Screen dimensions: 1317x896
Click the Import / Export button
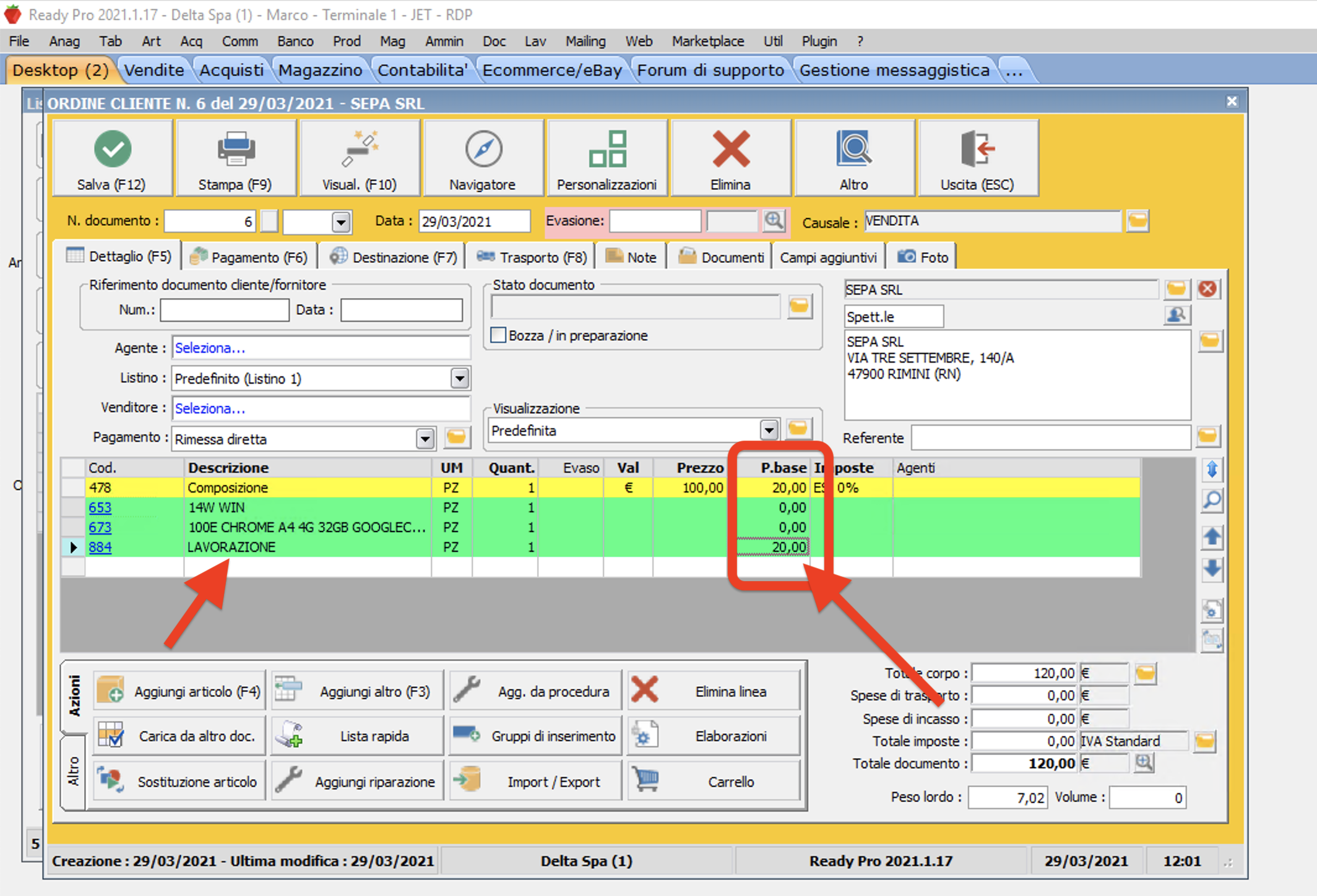[x=535, y=781]
